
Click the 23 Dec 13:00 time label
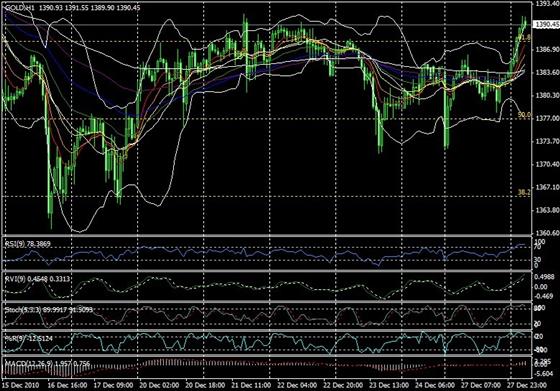(389, 386)
